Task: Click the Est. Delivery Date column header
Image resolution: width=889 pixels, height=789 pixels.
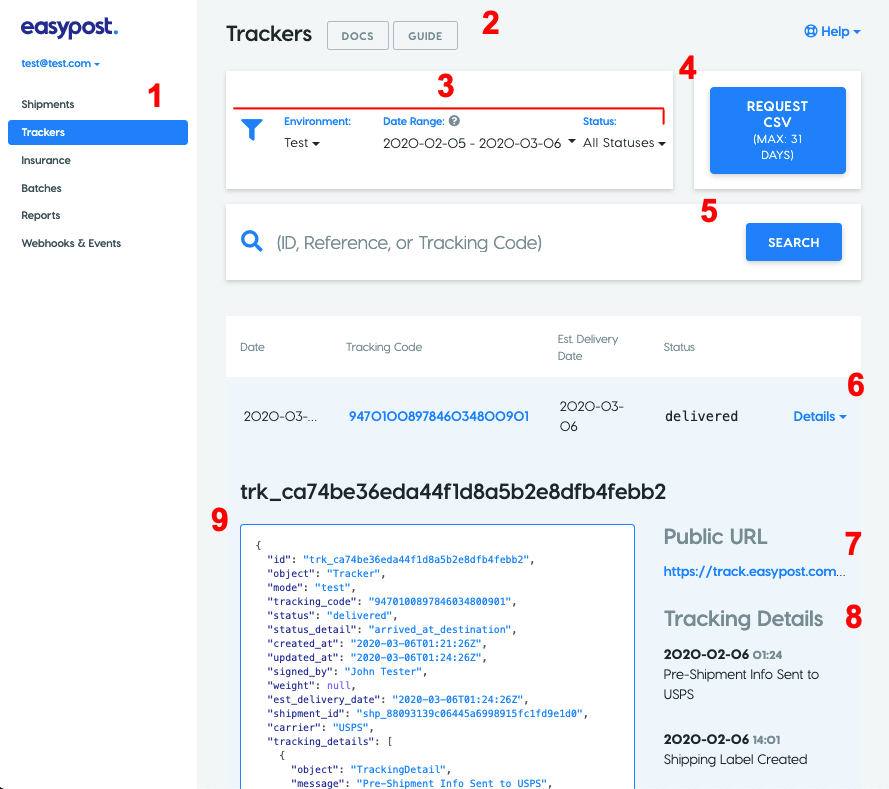Action: (x=588, y=347)
